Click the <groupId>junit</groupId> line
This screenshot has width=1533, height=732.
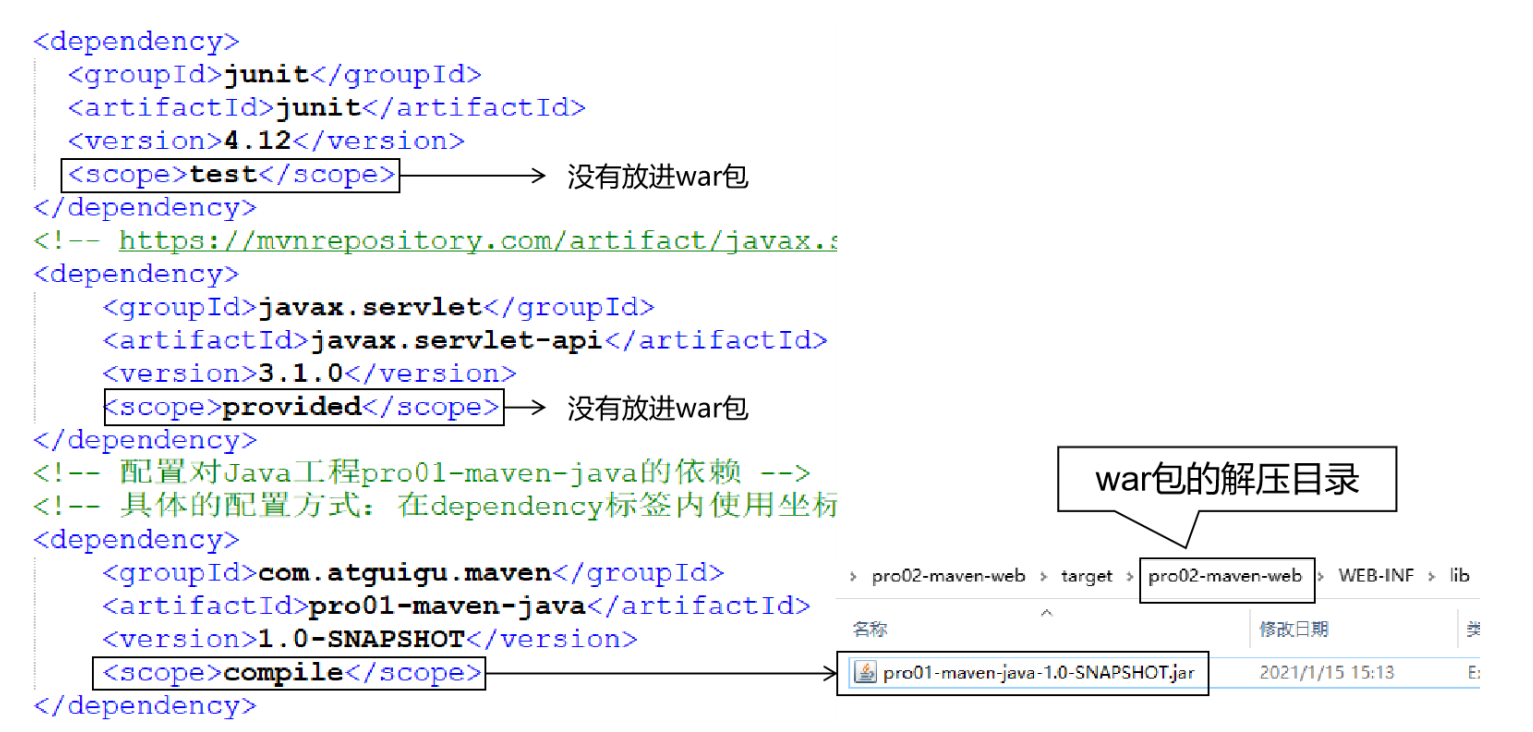pyautogui.click(x=275, y=75)
